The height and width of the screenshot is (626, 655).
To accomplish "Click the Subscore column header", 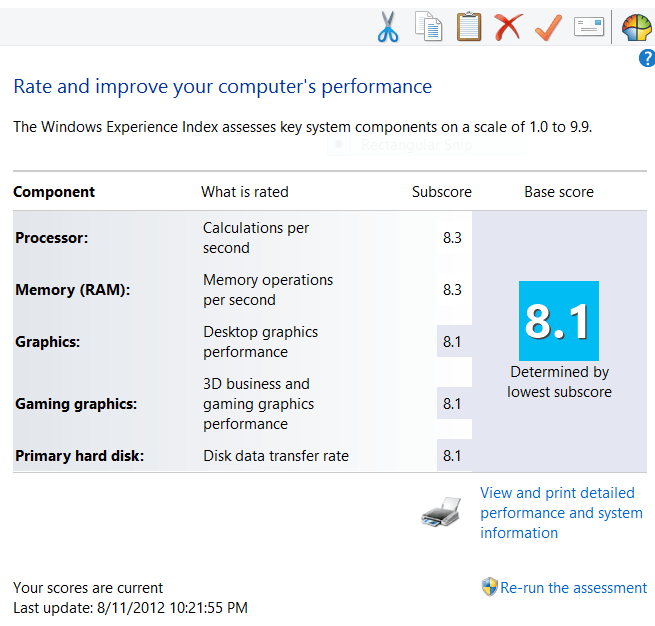I will click(442, 192).
